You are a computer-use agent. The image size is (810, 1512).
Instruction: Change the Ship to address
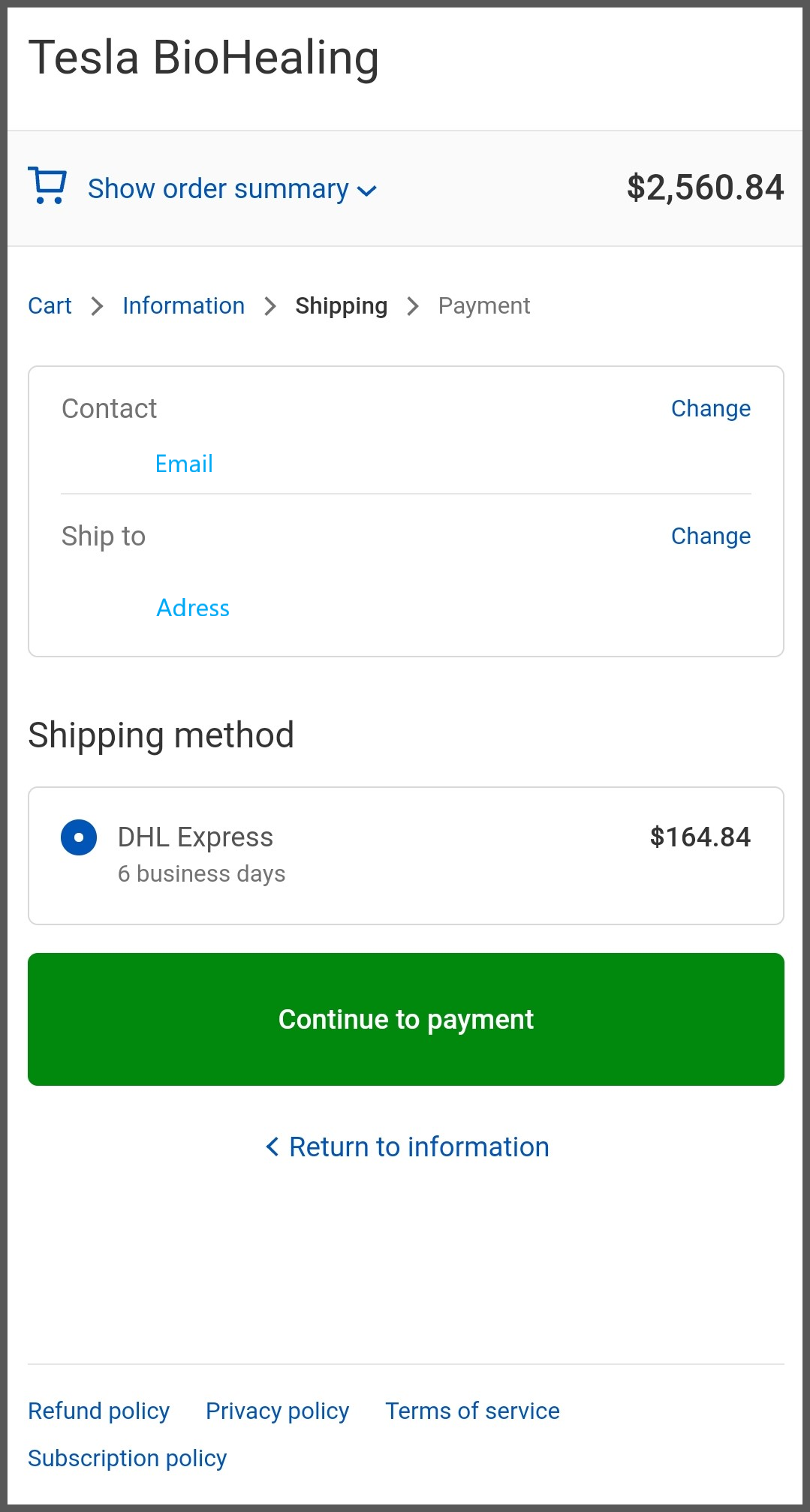(x=710, y=537)
